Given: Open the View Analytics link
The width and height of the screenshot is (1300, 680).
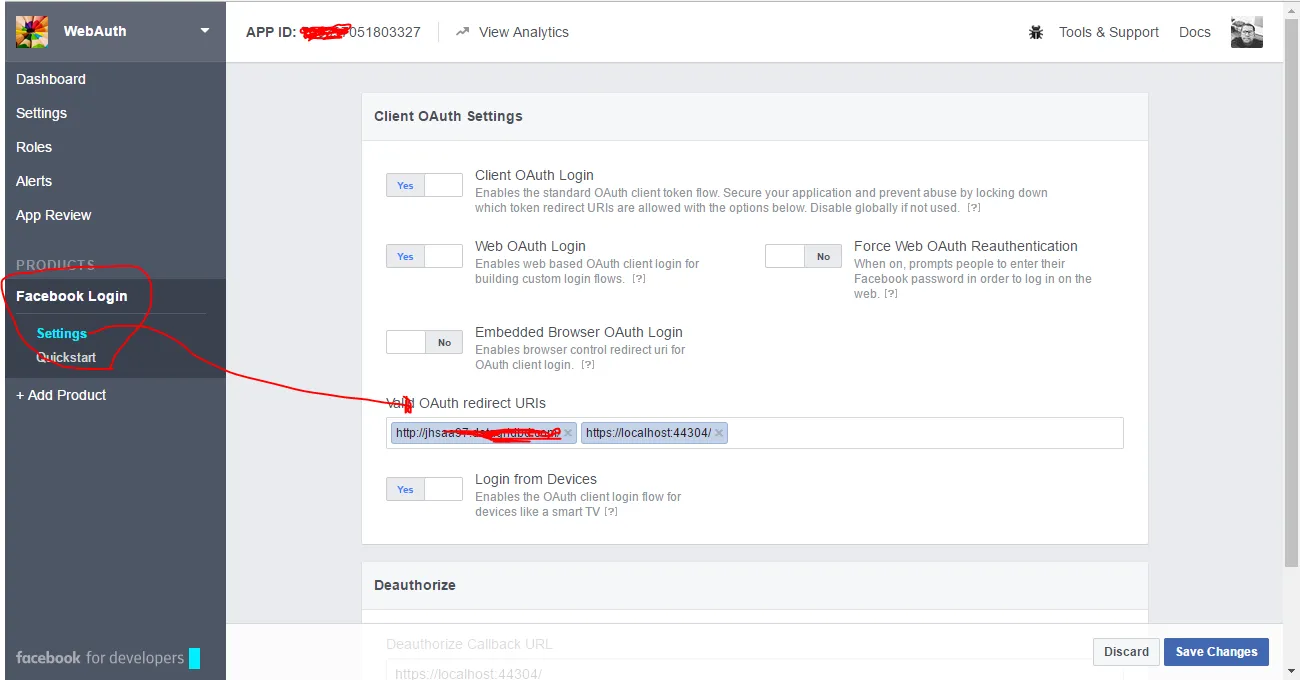Looking at the screenshot, I should (523, 32).
